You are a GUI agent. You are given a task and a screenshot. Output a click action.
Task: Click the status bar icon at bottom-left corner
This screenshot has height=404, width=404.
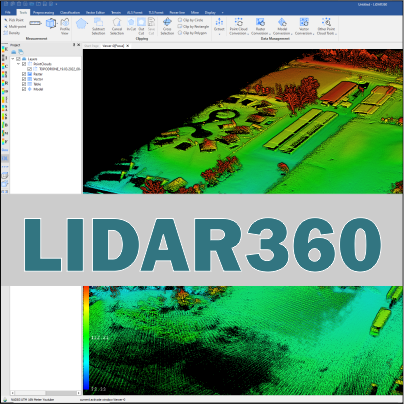coord(5,399)
